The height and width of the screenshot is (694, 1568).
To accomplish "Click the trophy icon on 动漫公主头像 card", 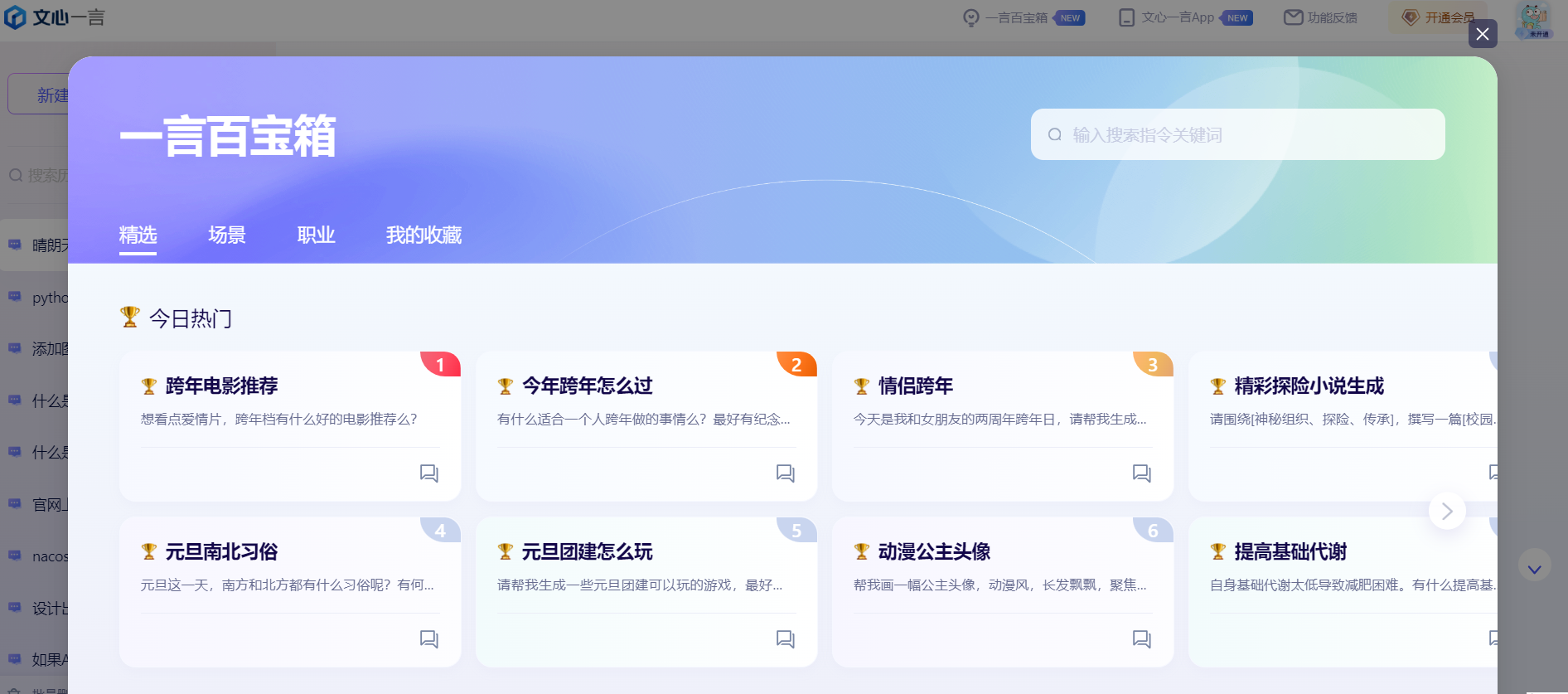I will point(862,552).
